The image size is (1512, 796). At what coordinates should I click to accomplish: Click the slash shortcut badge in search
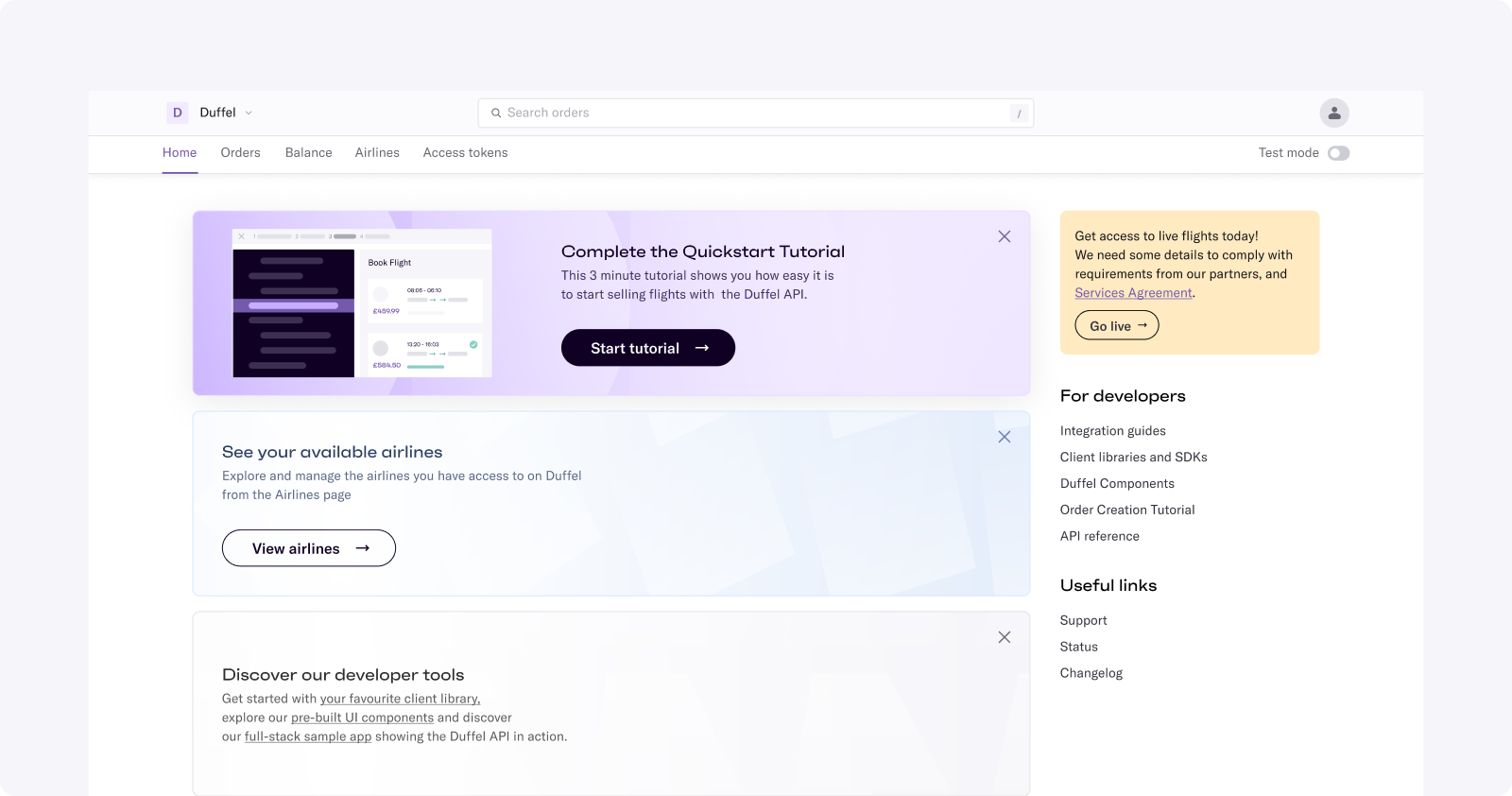point(1019,113)
